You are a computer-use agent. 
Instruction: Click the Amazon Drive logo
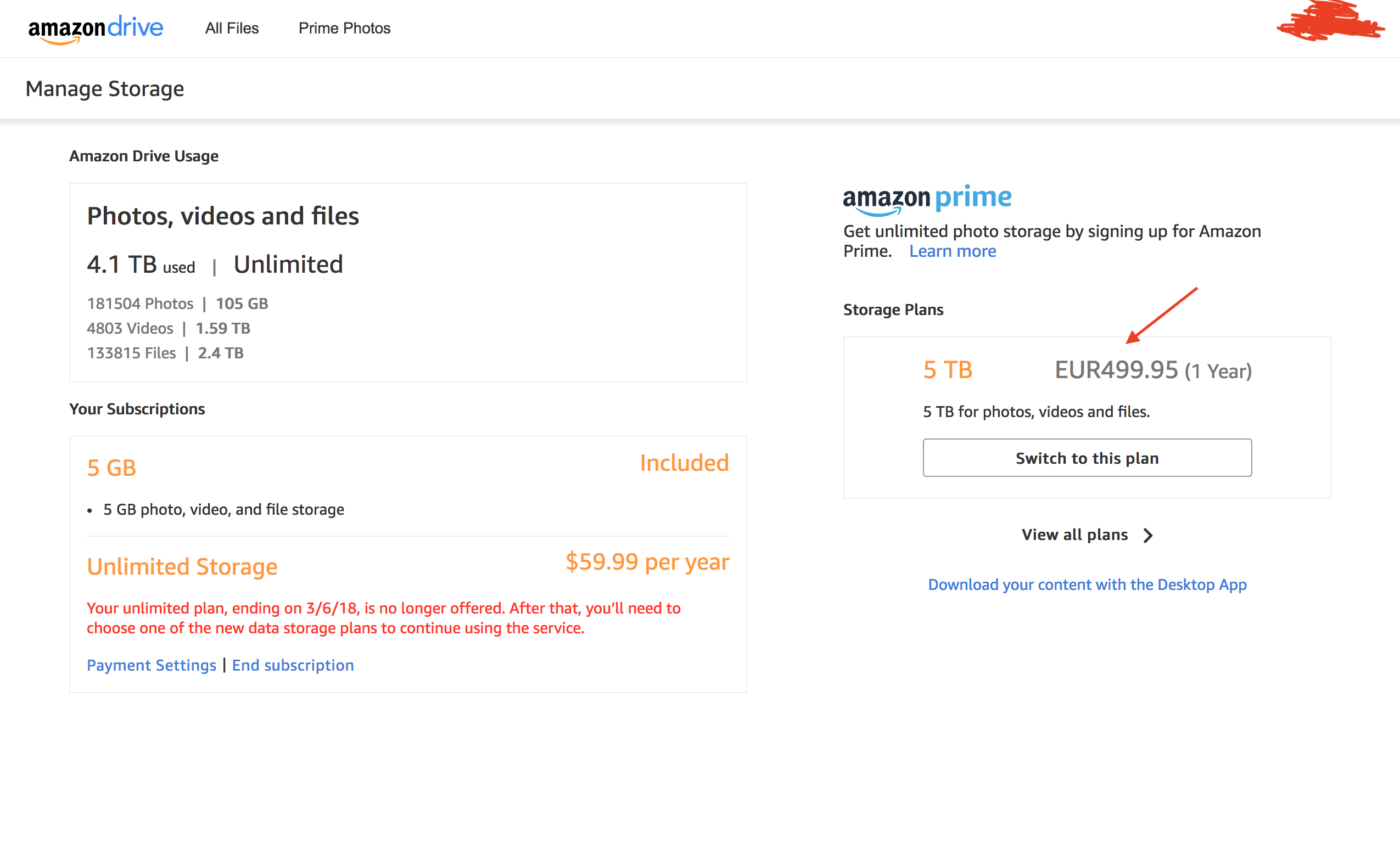click(96, 29)
